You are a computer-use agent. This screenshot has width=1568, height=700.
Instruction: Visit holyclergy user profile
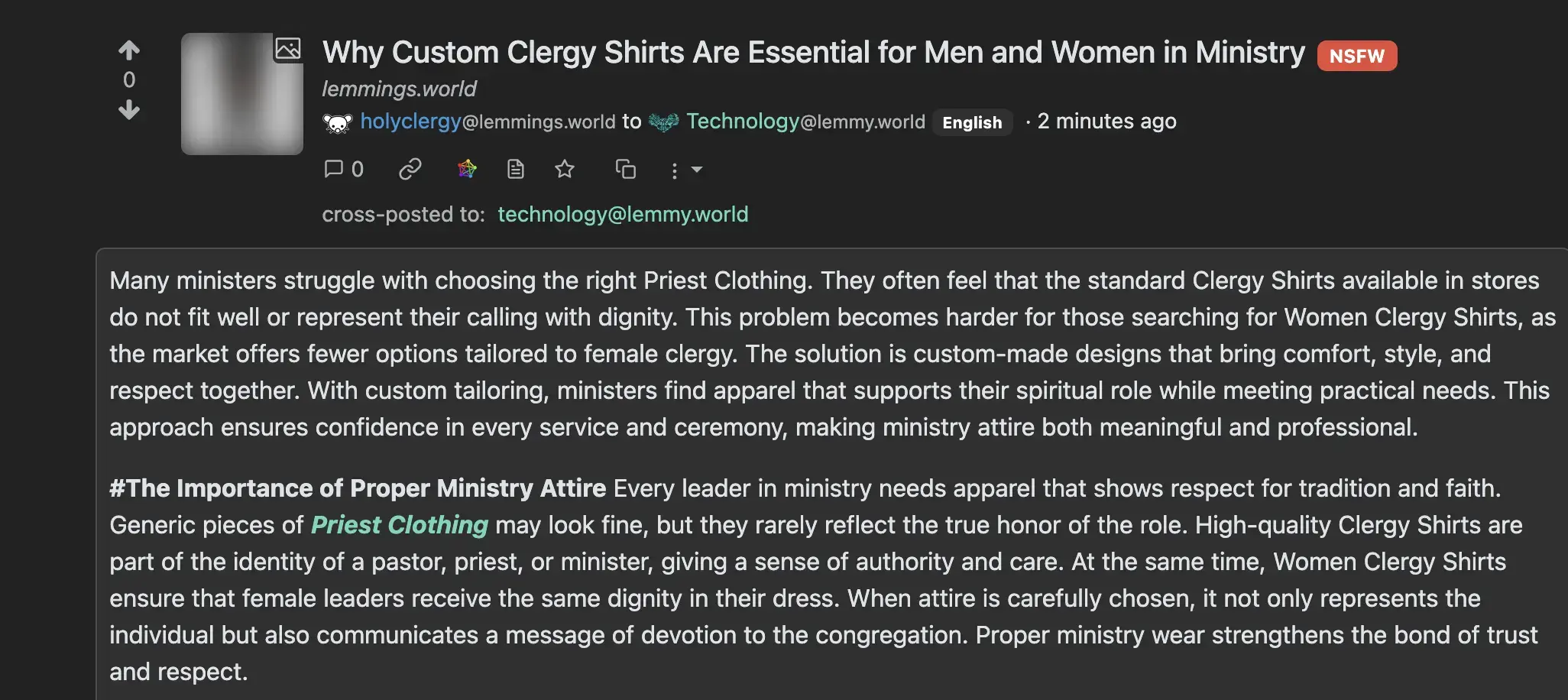[410, 122]
